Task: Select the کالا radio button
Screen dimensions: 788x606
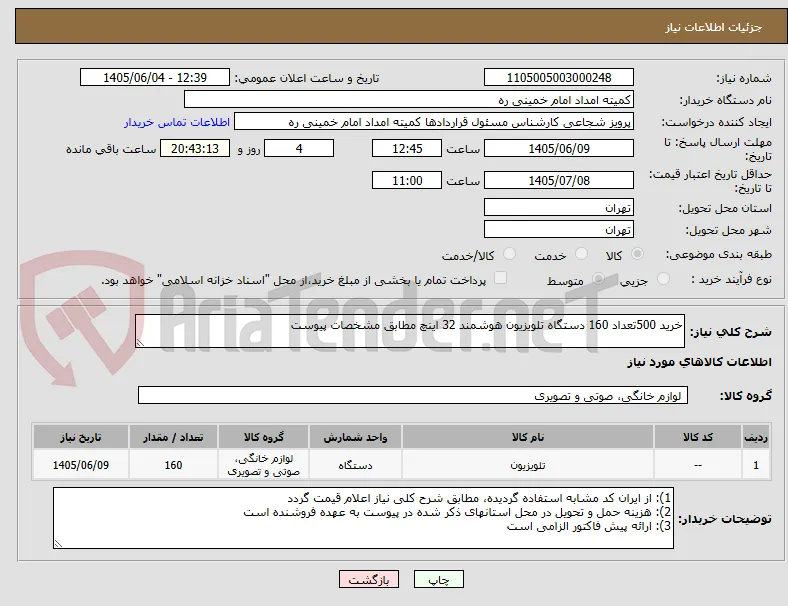Action: (637, 254)
